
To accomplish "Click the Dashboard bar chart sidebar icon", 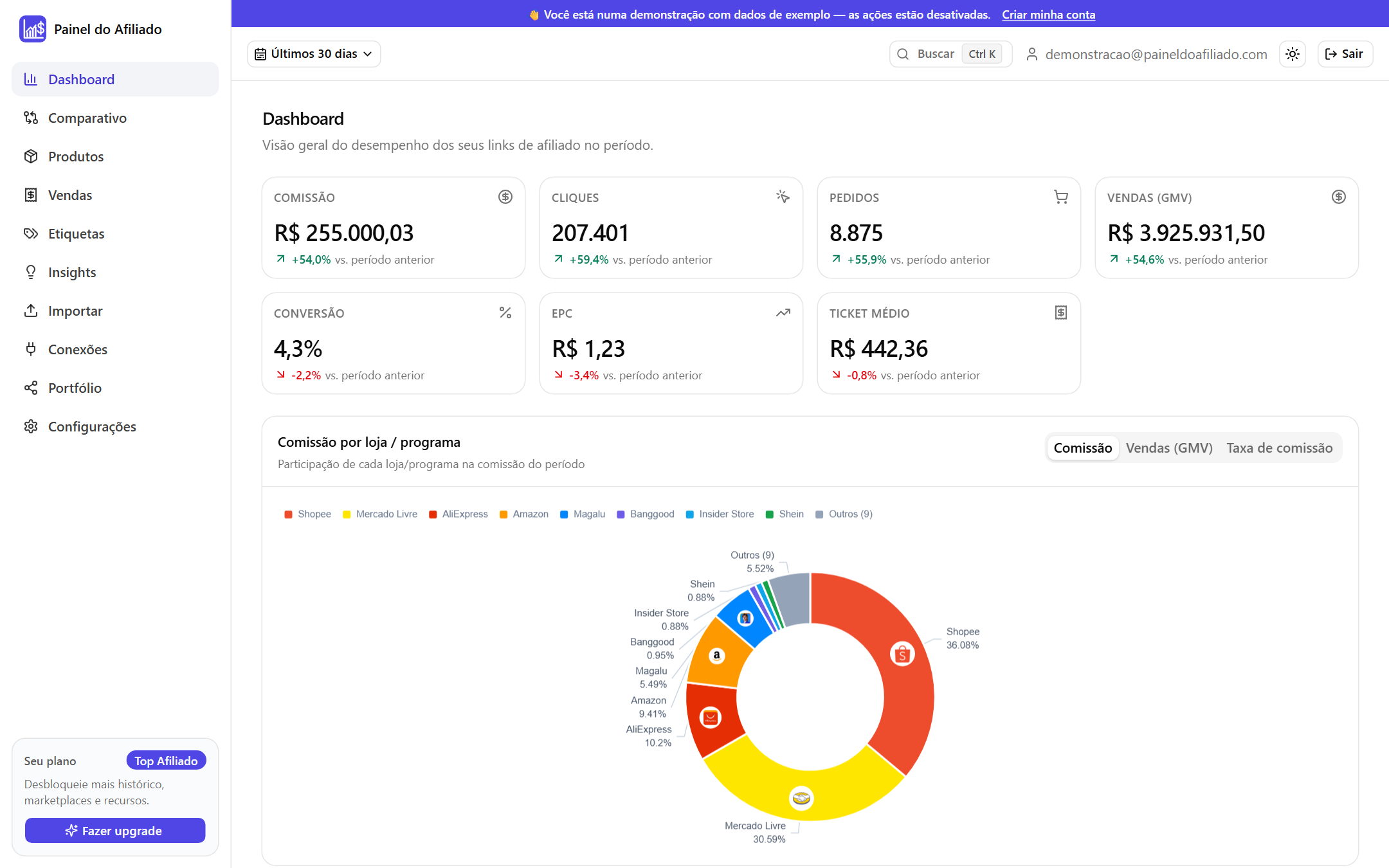I will click(31, 79).
